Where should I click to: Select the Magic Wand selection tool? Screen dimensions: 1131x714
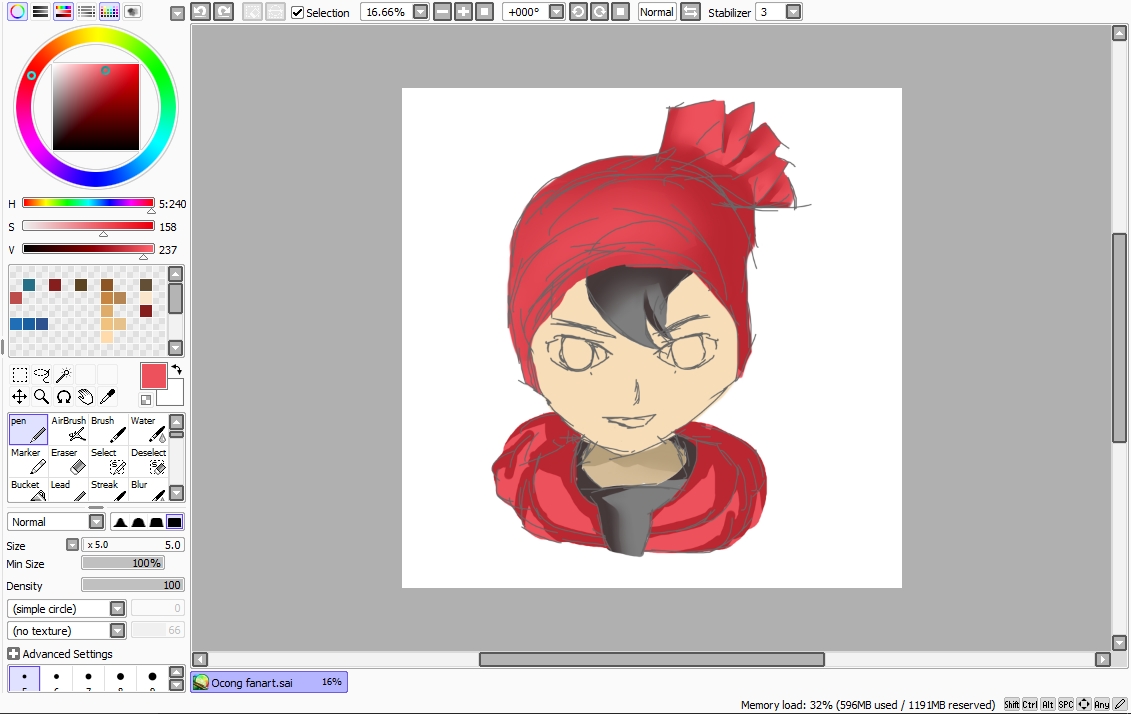tap(62, 373)
